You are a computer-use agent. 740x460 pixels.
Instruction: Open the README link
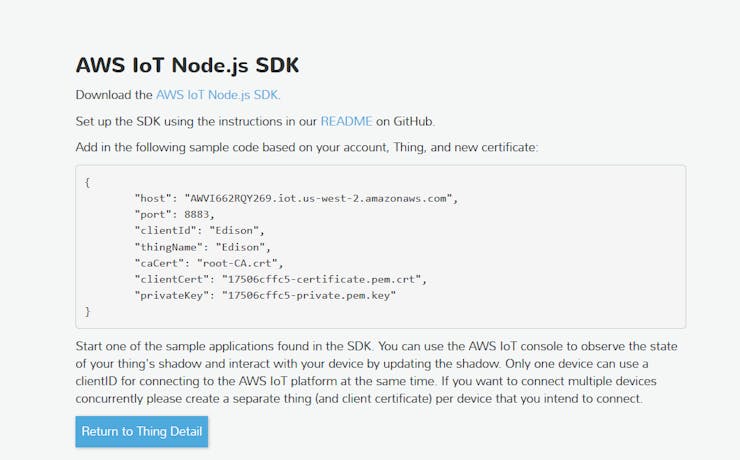click(346, 121)
